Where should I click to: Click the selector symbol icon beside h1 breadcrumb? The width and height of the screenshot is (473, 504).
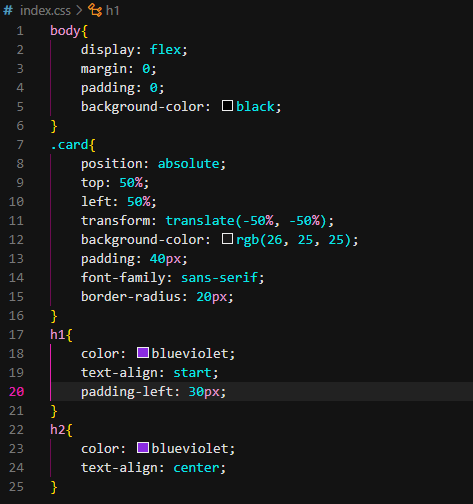pyautogui.click(x=95, y=10)
